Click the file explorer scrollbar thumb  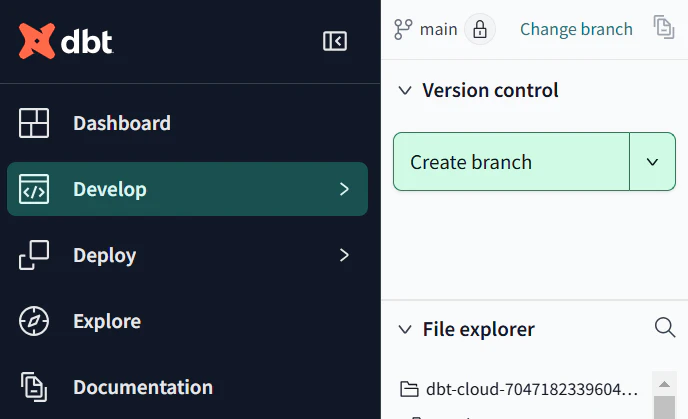664,408
